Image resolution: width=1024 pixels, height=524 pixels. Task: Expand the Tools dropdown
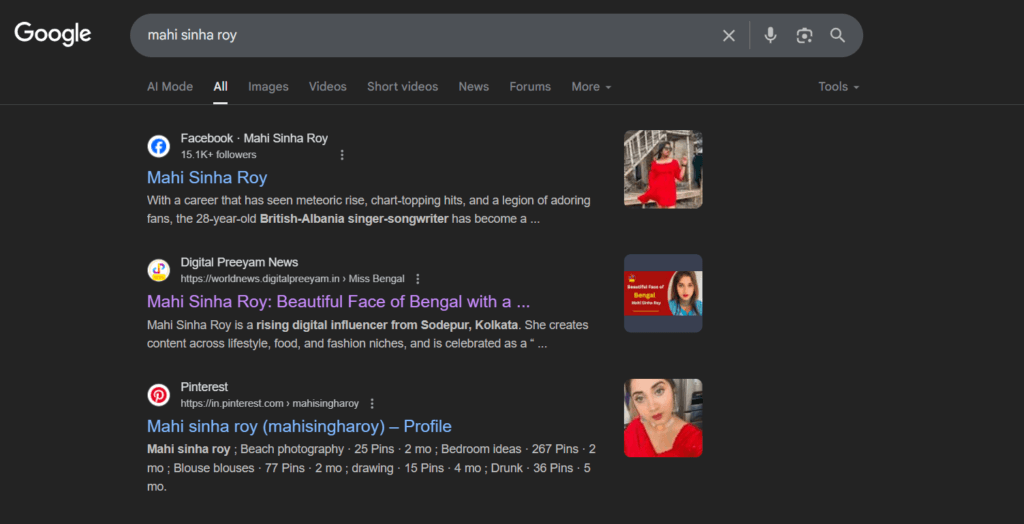pos(839,87)
